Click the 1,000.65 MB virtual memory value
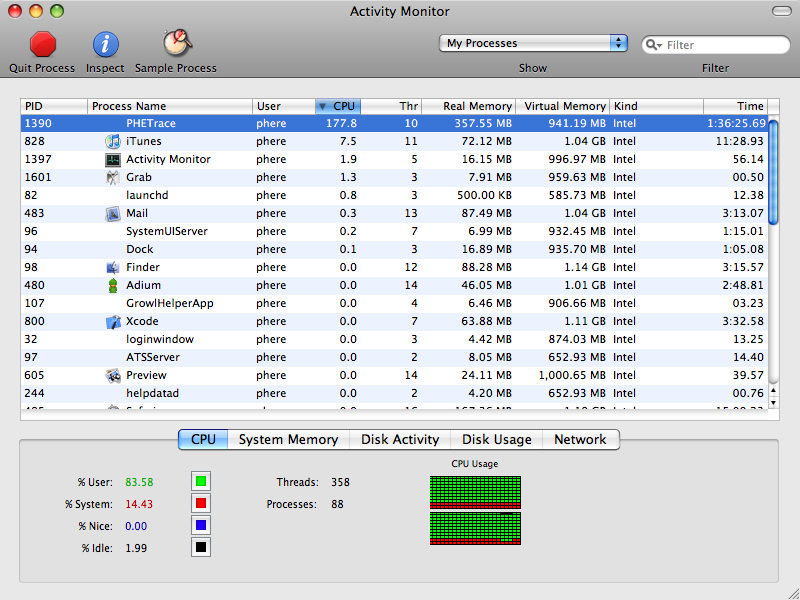This screenshot has width=800, height=600. click(572, 376)
